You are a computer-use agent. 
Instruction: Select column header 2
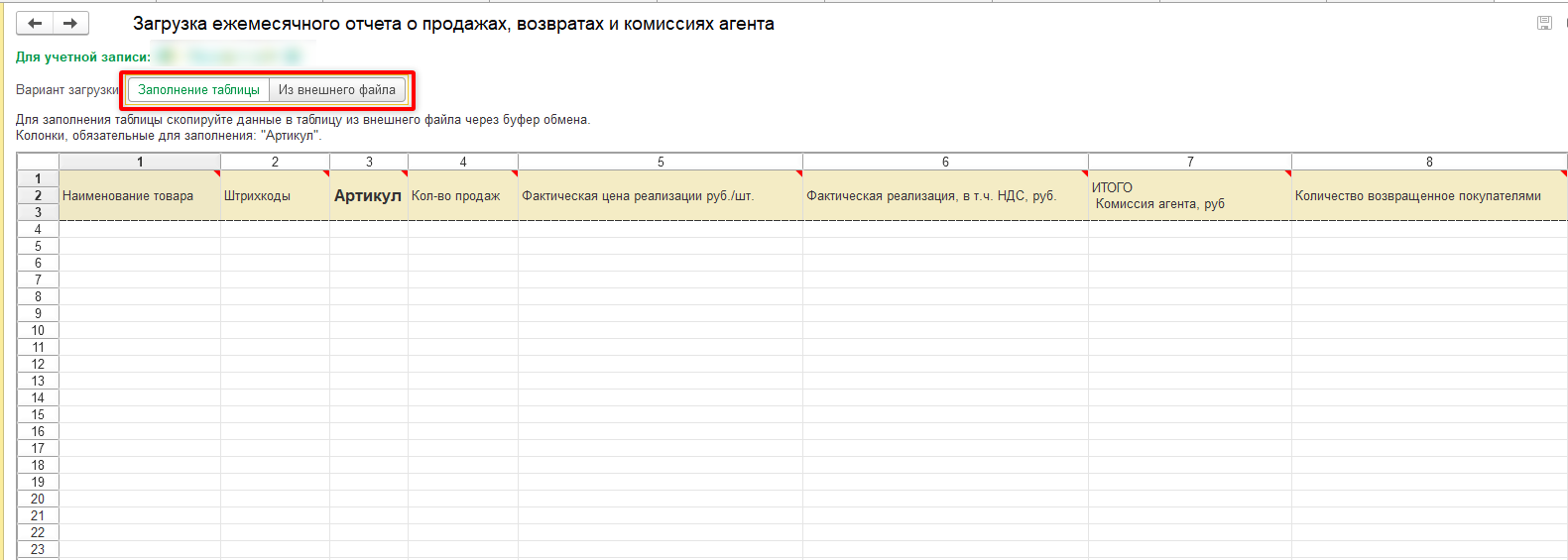coord(275,162)
